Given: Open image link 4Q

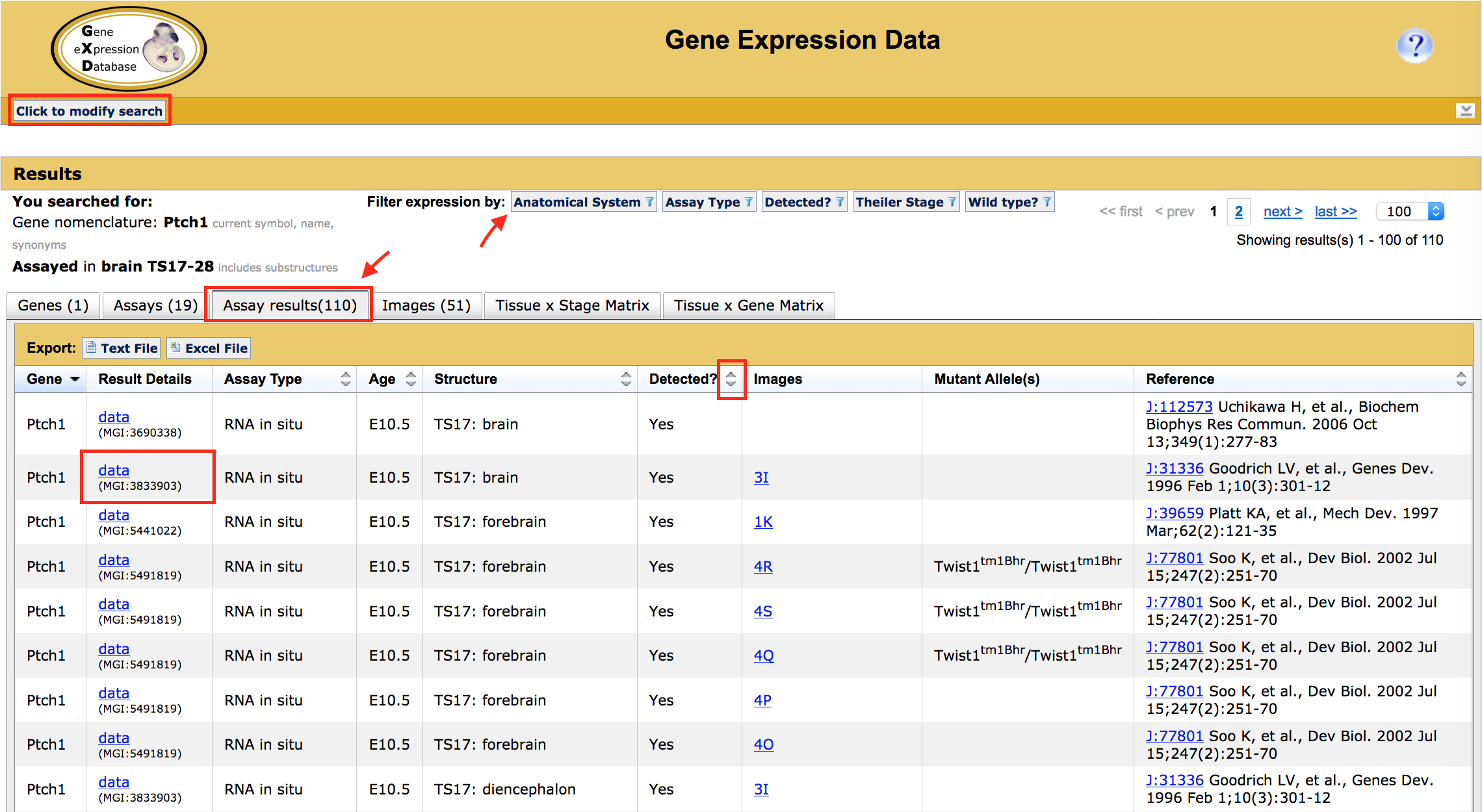Looking at the screenshot, I should [x=764, y=655].
